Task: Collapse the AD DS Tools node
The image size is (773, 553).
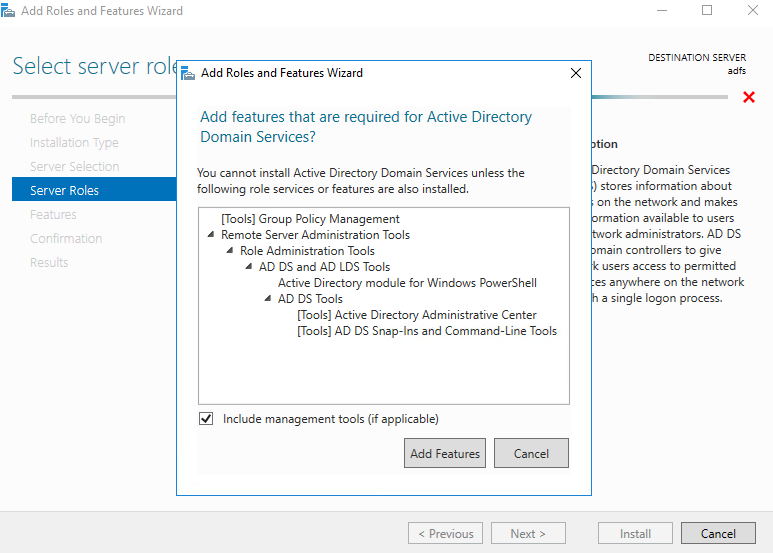Action: (268, 299)
